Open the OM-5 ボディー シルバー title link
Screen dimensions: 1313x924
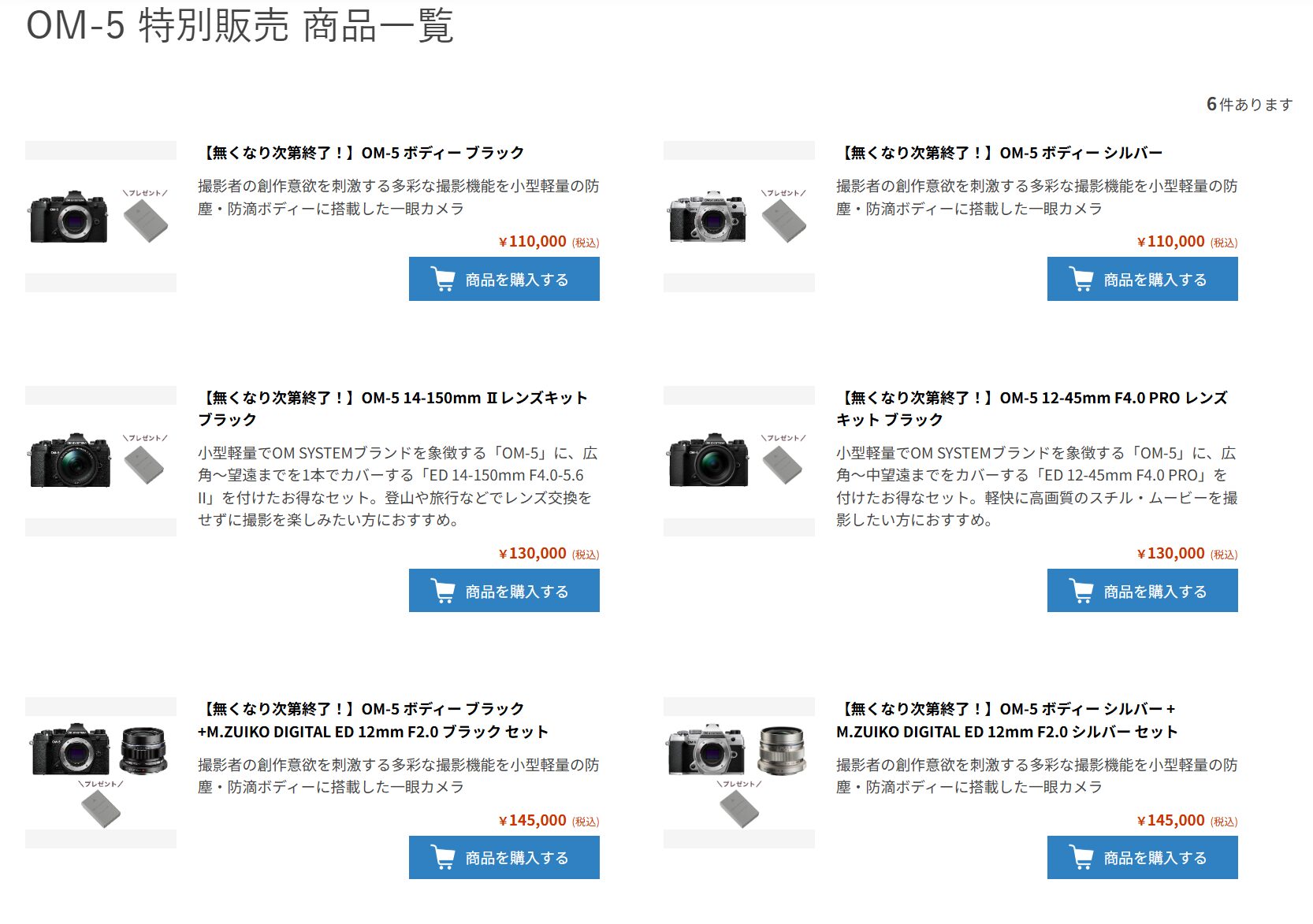[x=999, y=153]
